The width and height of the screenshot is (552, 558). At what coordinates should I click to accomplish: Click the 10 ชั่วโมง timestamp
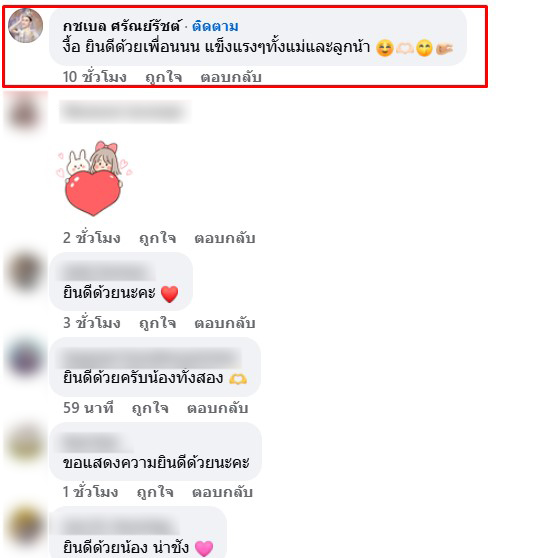[95, 77]
